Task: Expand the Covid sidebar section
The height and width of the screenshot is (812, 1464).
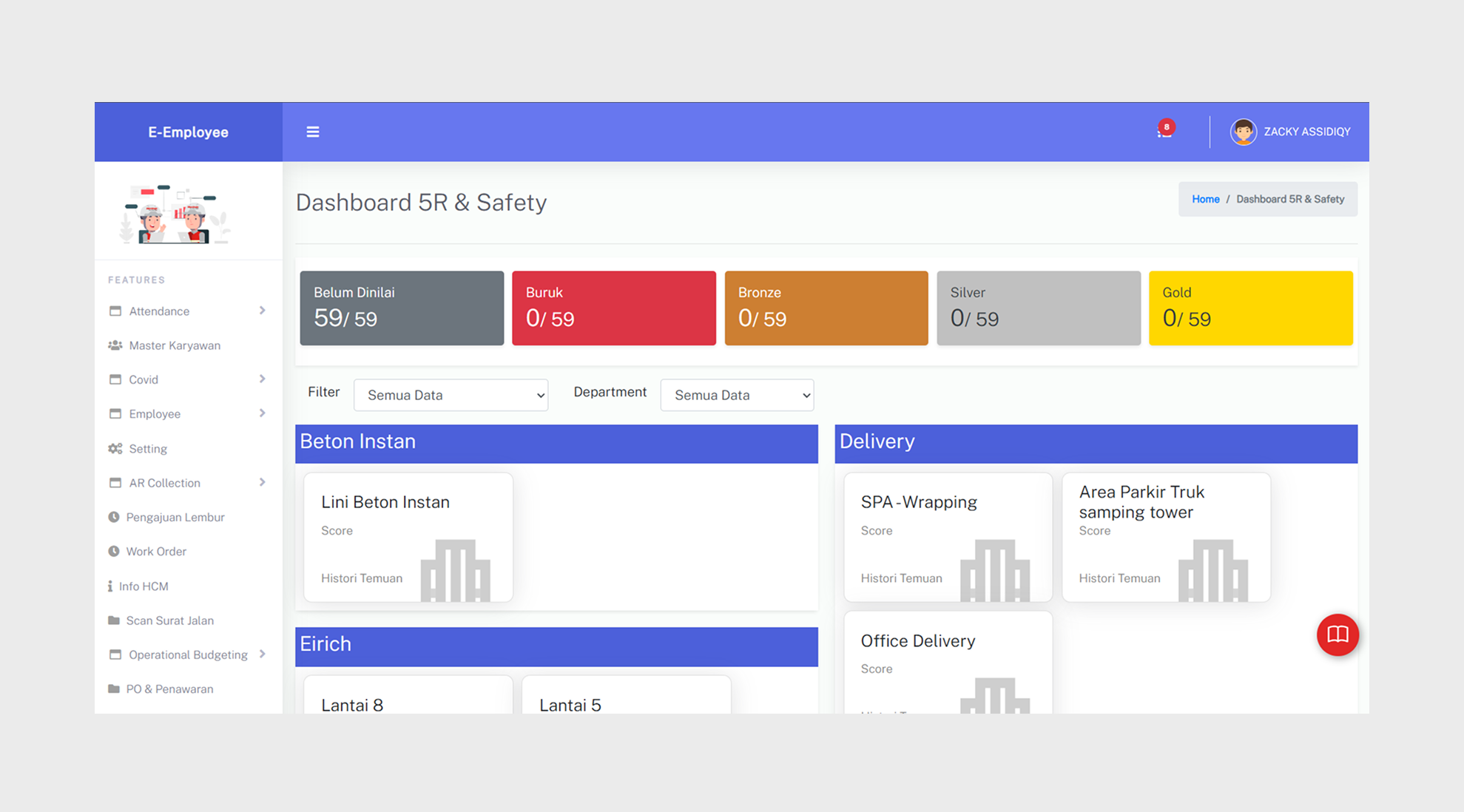Action: [263, 379]
